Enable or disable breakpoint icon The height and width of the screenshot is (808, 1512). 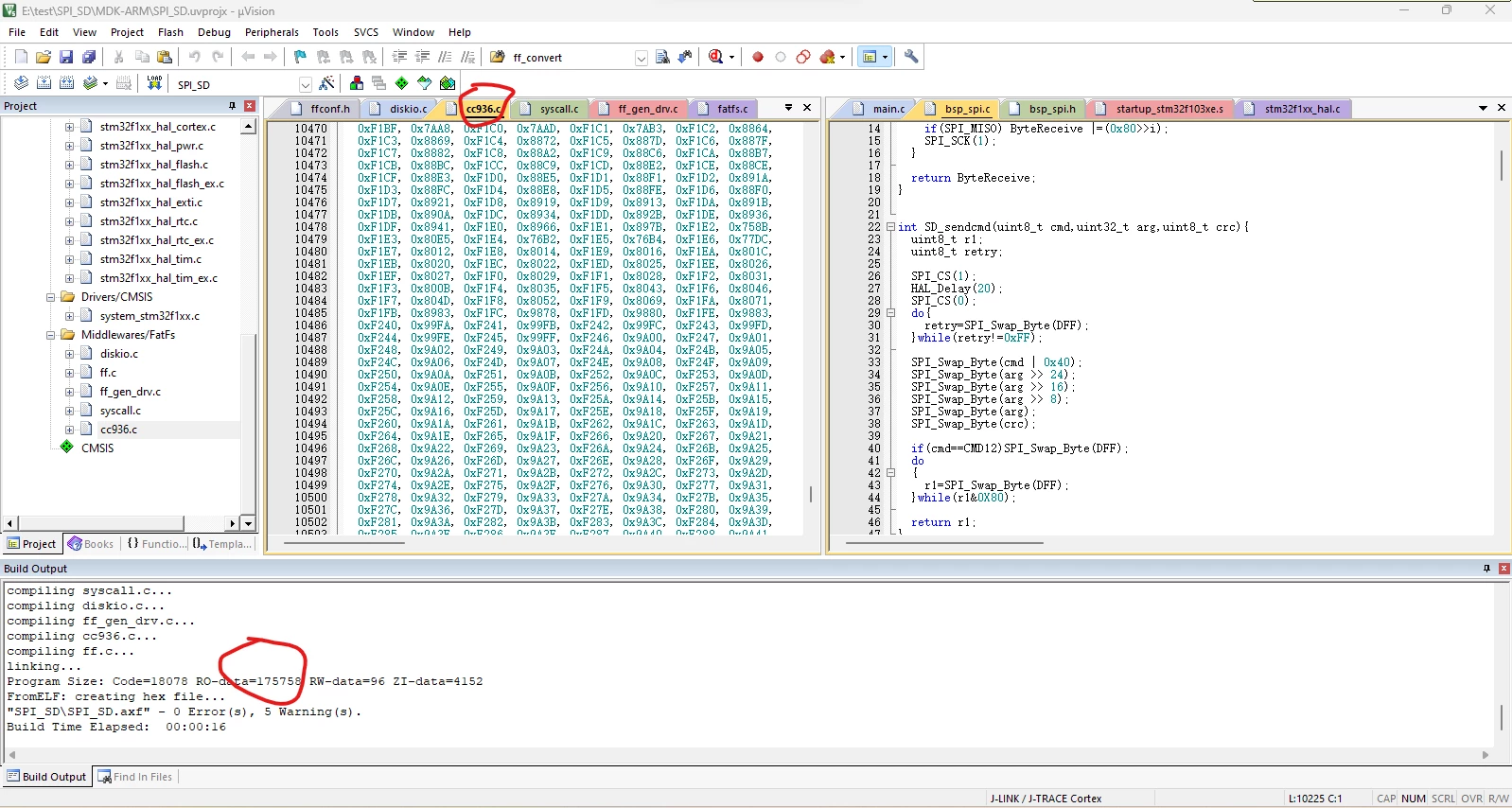(x=781, y=57)
